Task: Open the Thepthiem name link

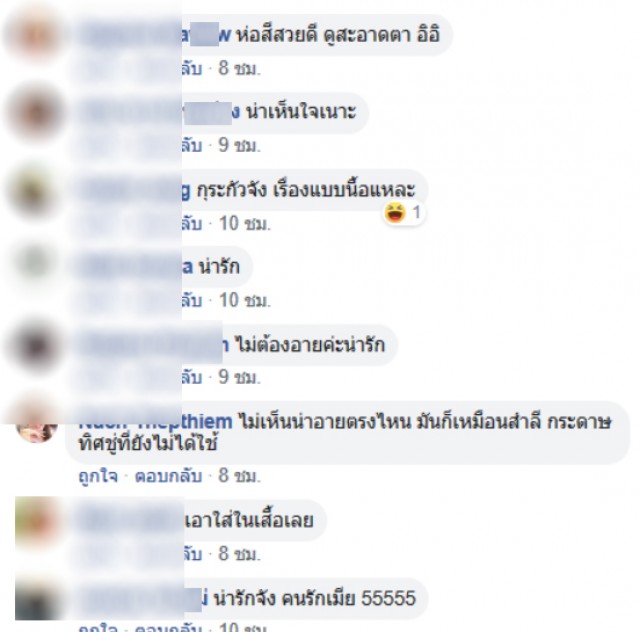Action: tap(156, 422)
